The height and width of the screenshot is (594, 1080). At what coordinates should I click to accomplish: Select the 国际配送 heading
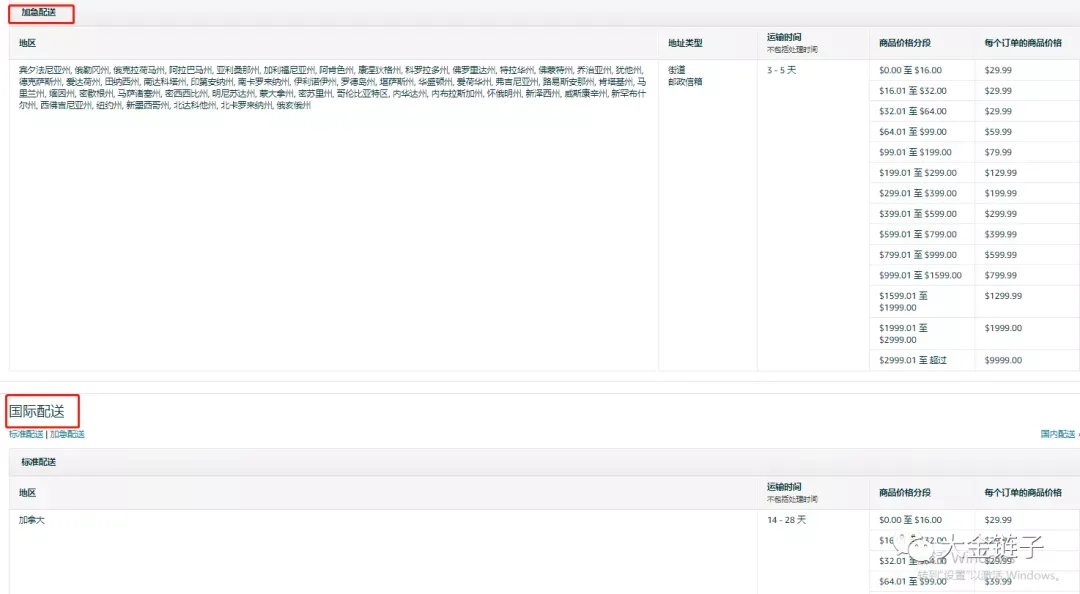point(37,411)
